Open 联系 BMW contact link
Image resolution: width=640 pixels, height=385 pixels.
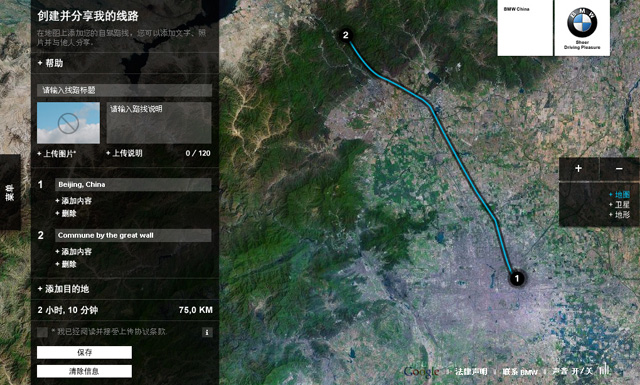520,372
